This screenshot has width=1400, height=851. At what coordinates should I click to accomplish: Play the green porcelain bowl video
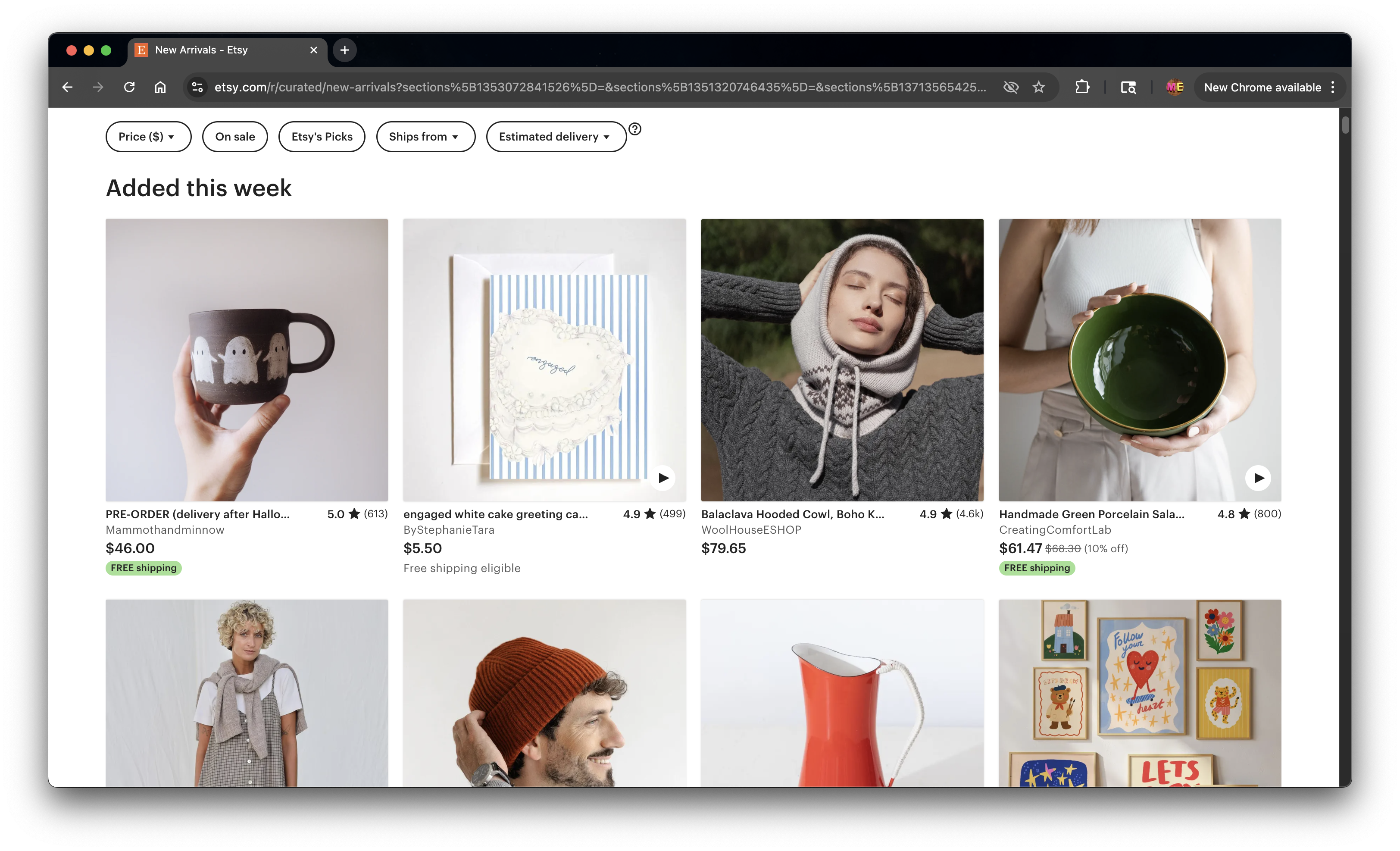coord(1258,478)
